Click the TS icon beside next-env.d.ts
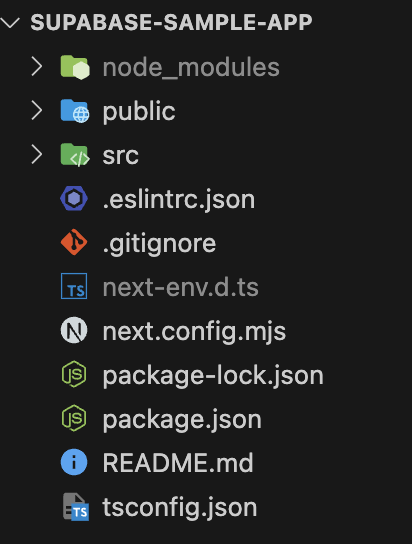This screenshot has width=412, height=544. (74, 286)
